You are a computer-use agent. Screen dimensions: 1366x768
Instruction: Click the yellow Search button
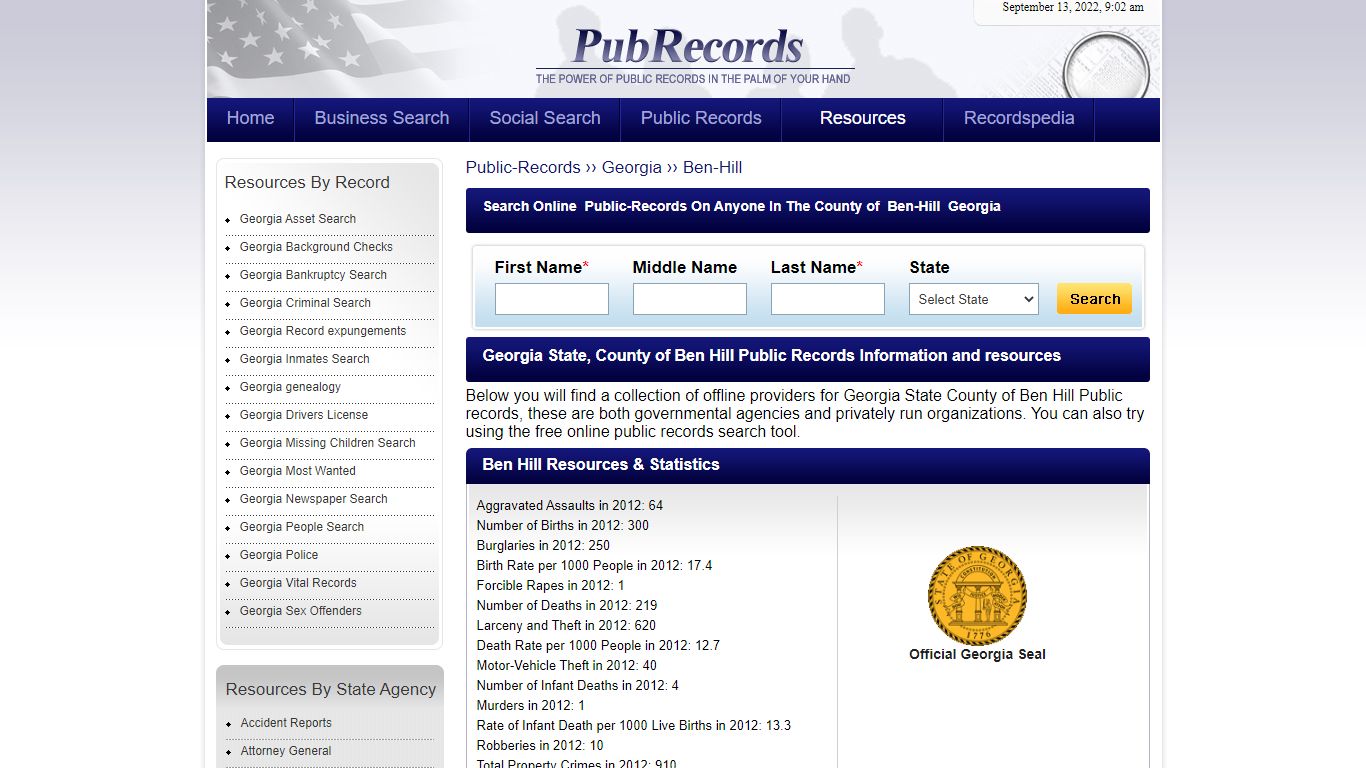coord(1095,299)
